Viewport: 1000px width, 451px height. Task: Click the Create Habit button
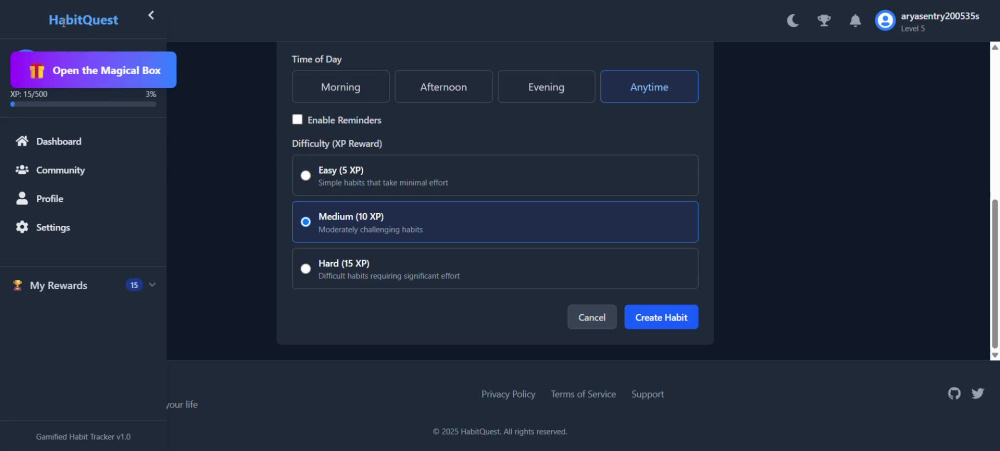[661, 317]
